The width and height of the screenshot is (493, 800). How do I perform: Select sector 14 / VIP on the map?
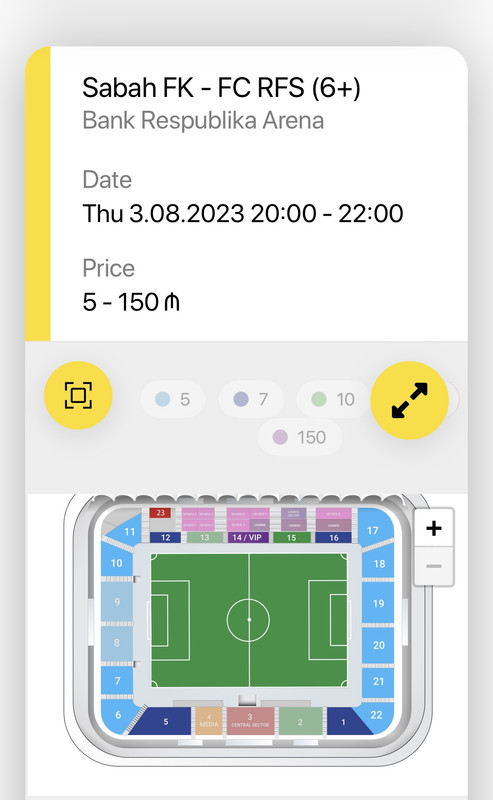pyautogui.click(x=248, y=537)
